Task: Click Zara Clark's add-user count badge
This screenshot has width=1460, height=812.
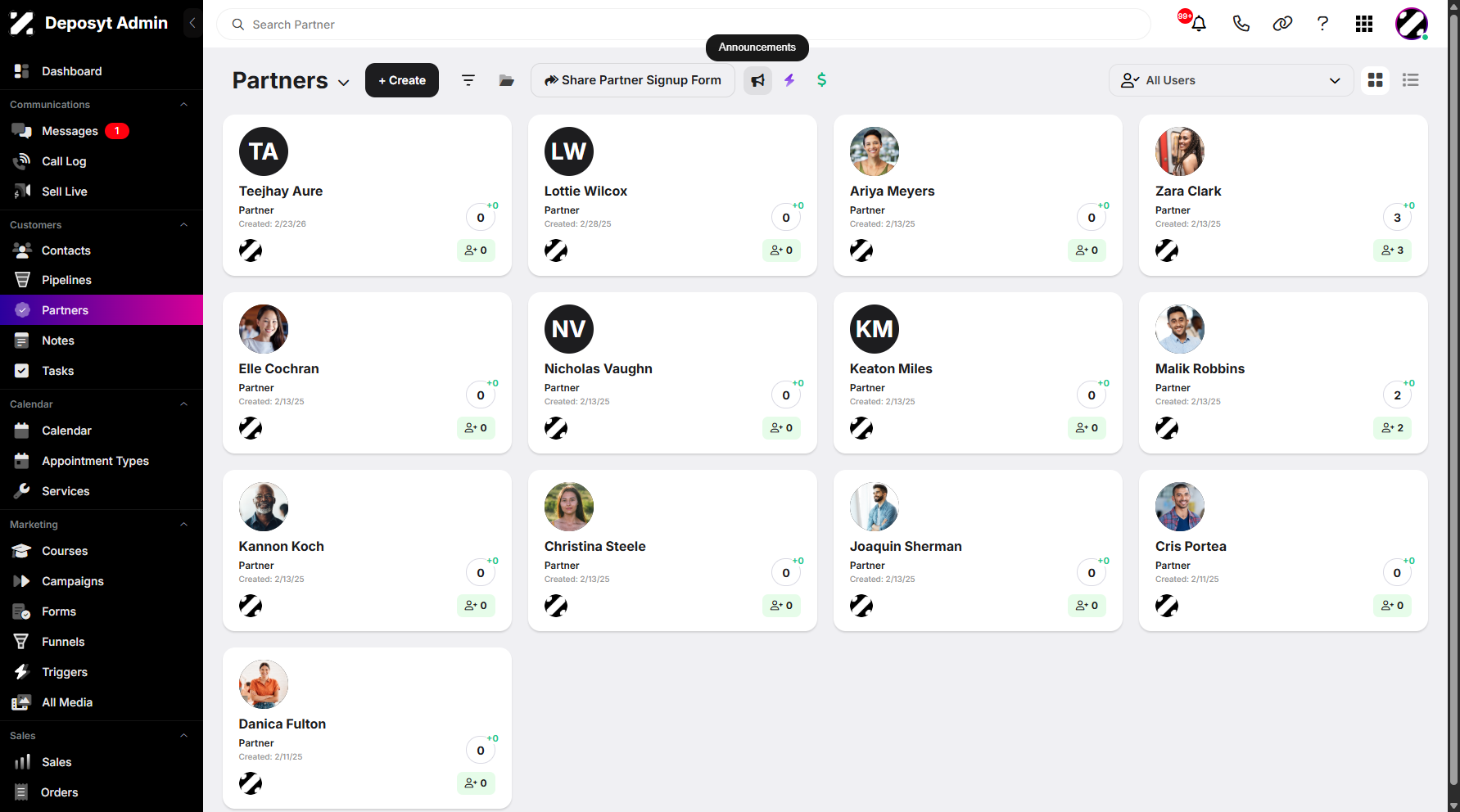Action: coord(1392,250)
